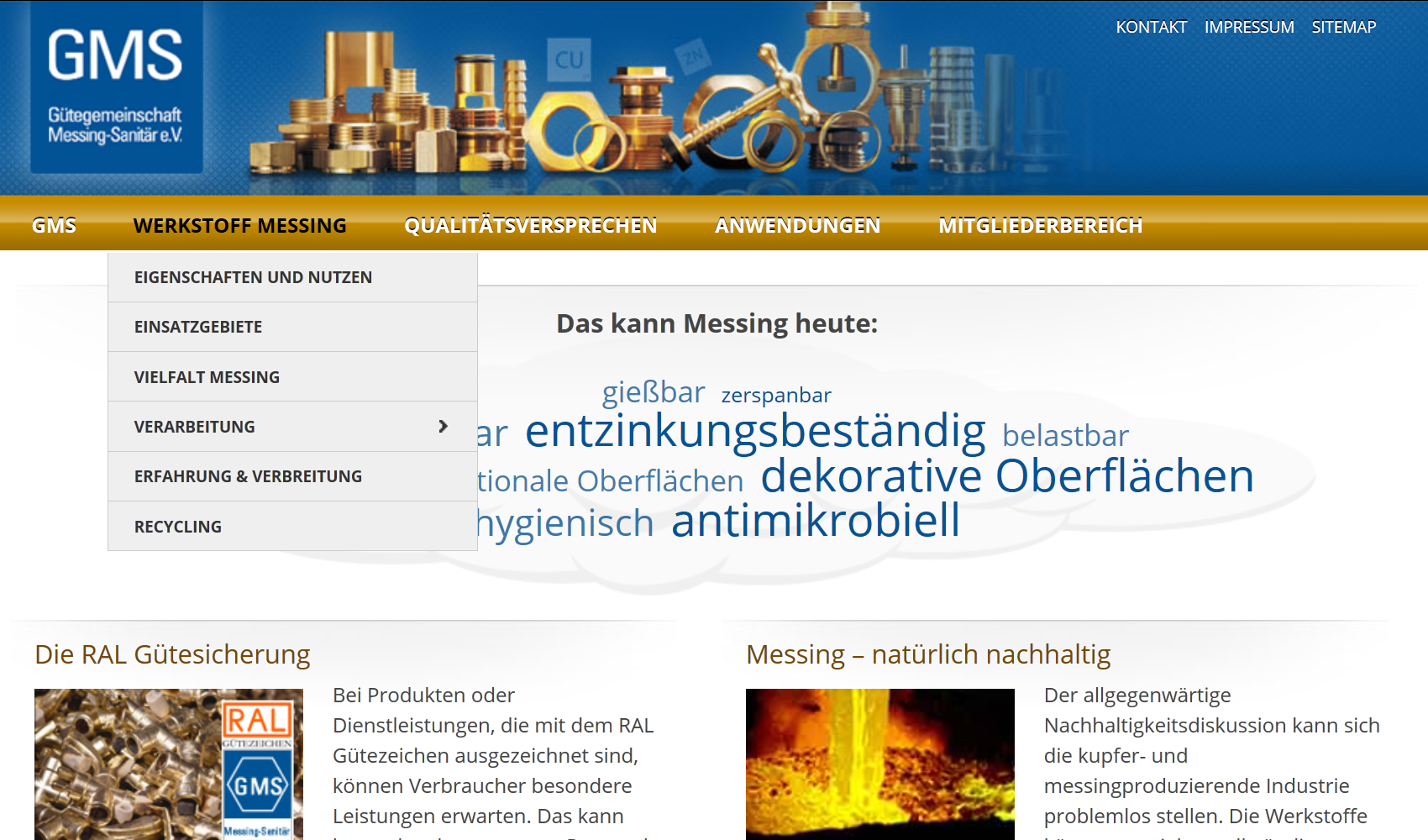Click the molten brass casting image
Viewport: 1428px width, 840px height.
click(879, 764)
